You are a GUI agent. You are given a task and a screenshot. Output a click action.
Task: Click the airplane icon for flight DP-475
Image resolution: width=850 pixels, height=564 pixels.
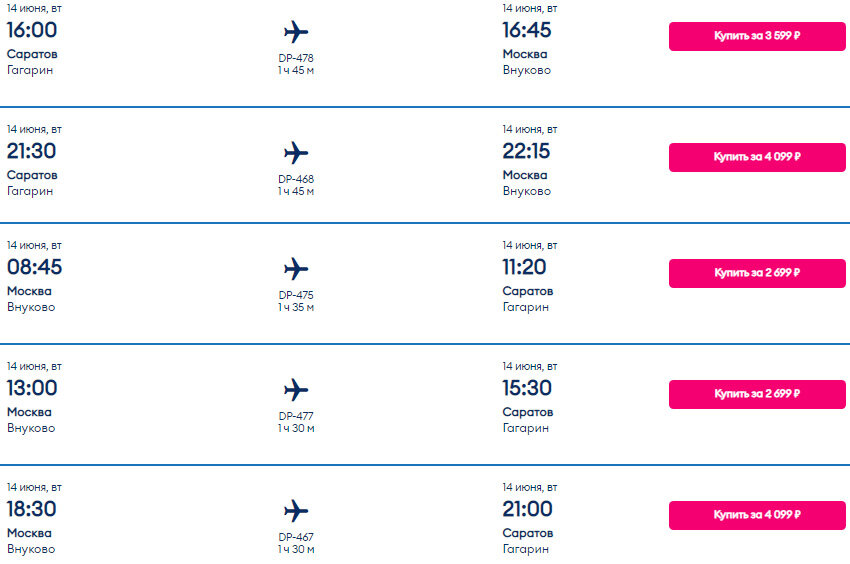(296, 269)
